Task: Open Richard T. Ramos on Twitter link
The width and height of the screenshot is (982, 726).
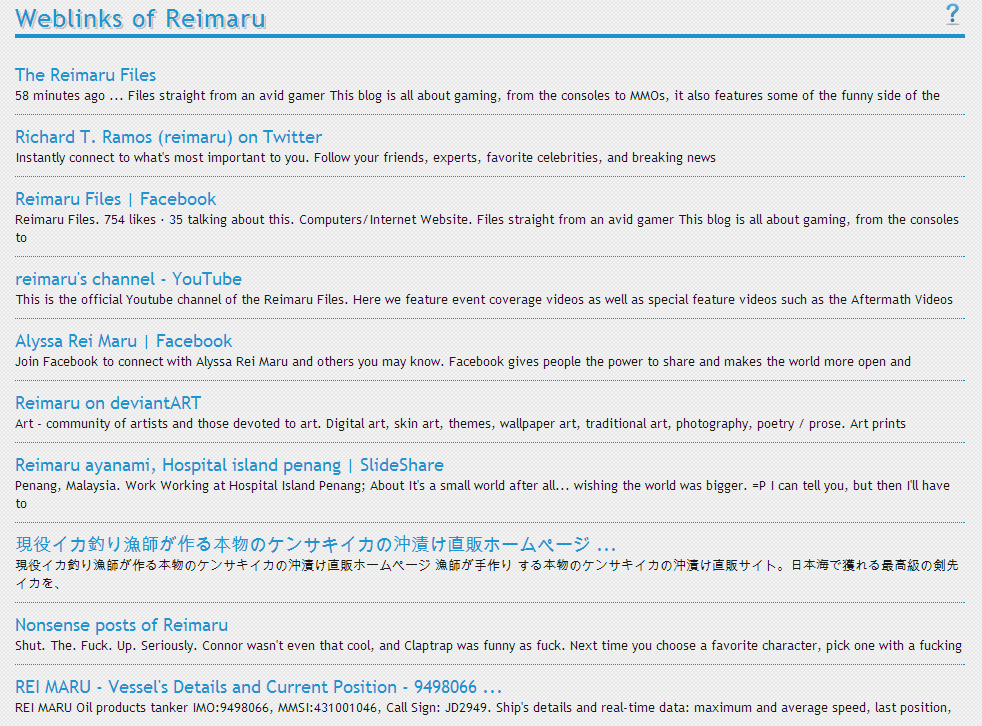Action: coord(168,137)
